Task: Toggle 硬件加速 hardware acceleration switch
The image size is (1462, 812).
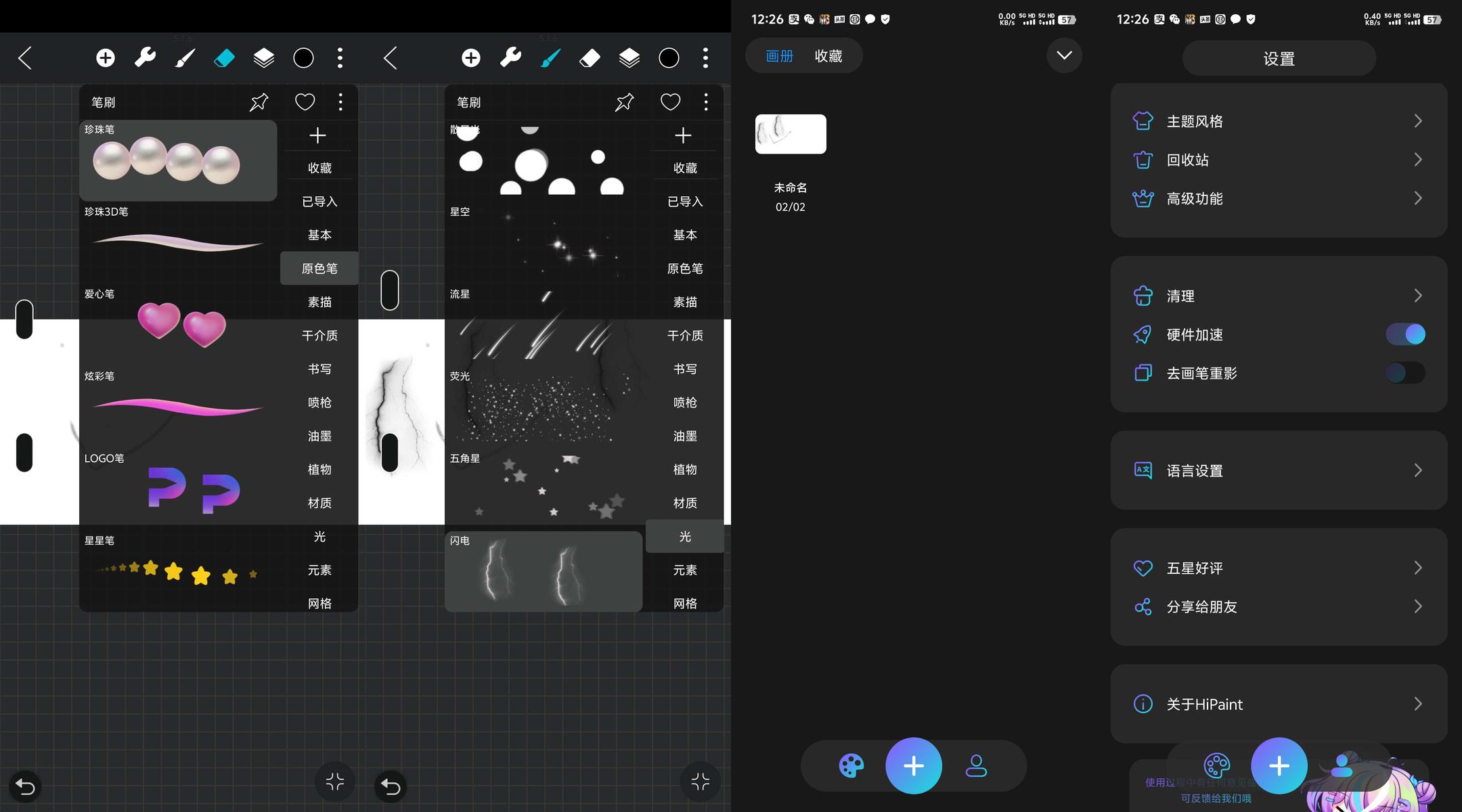Action: click(1405, 334)
